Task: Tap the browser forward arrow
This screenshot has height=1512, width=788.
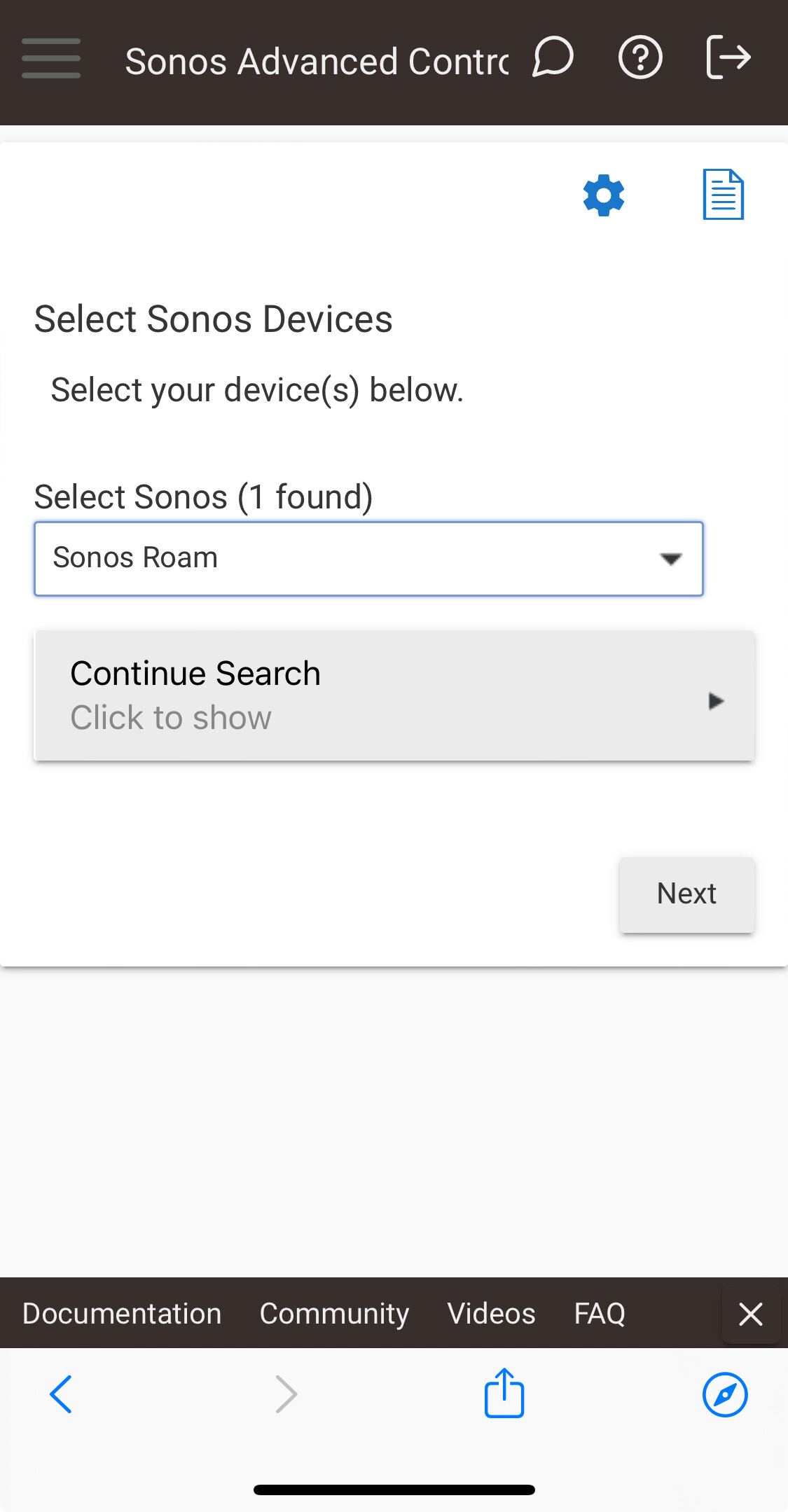Action: click(x=286, y=1394)
